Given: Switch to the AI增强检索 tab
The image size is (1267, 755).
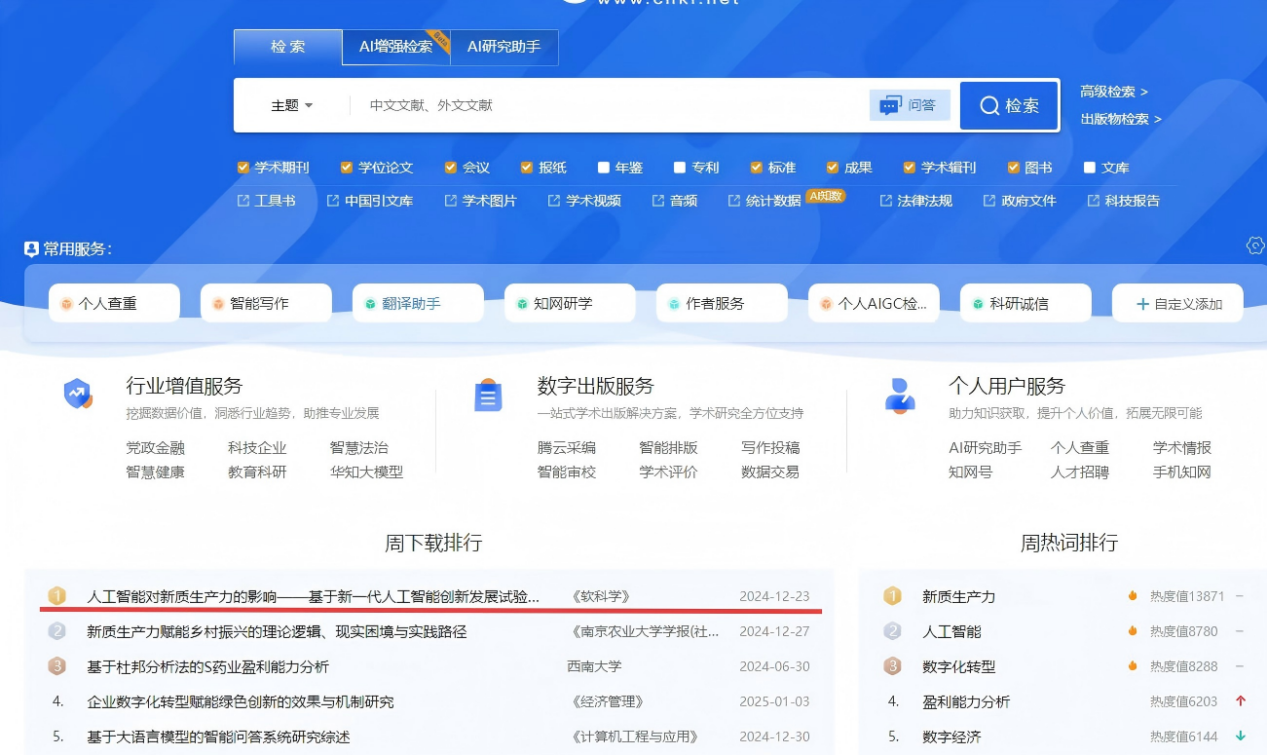Looking at the screenshot, I should 396,47.
